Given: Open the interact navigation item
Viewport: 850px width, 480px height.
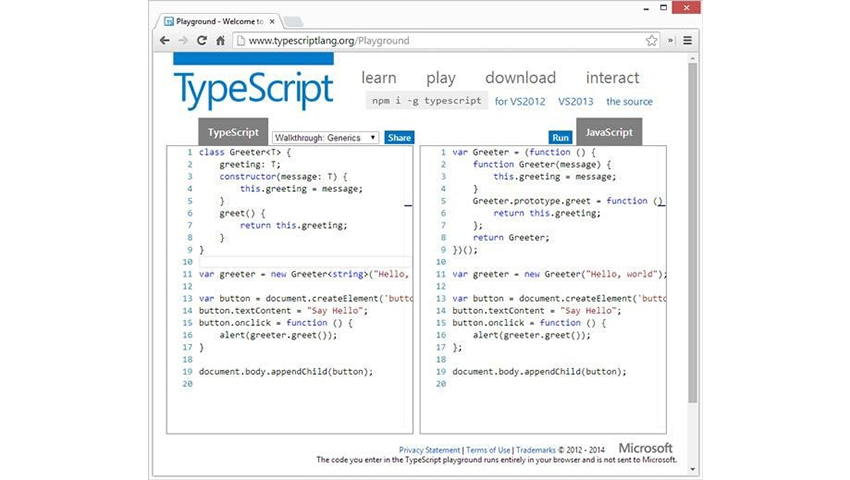Looking at the screenshot, I should (x=612, y=78).
